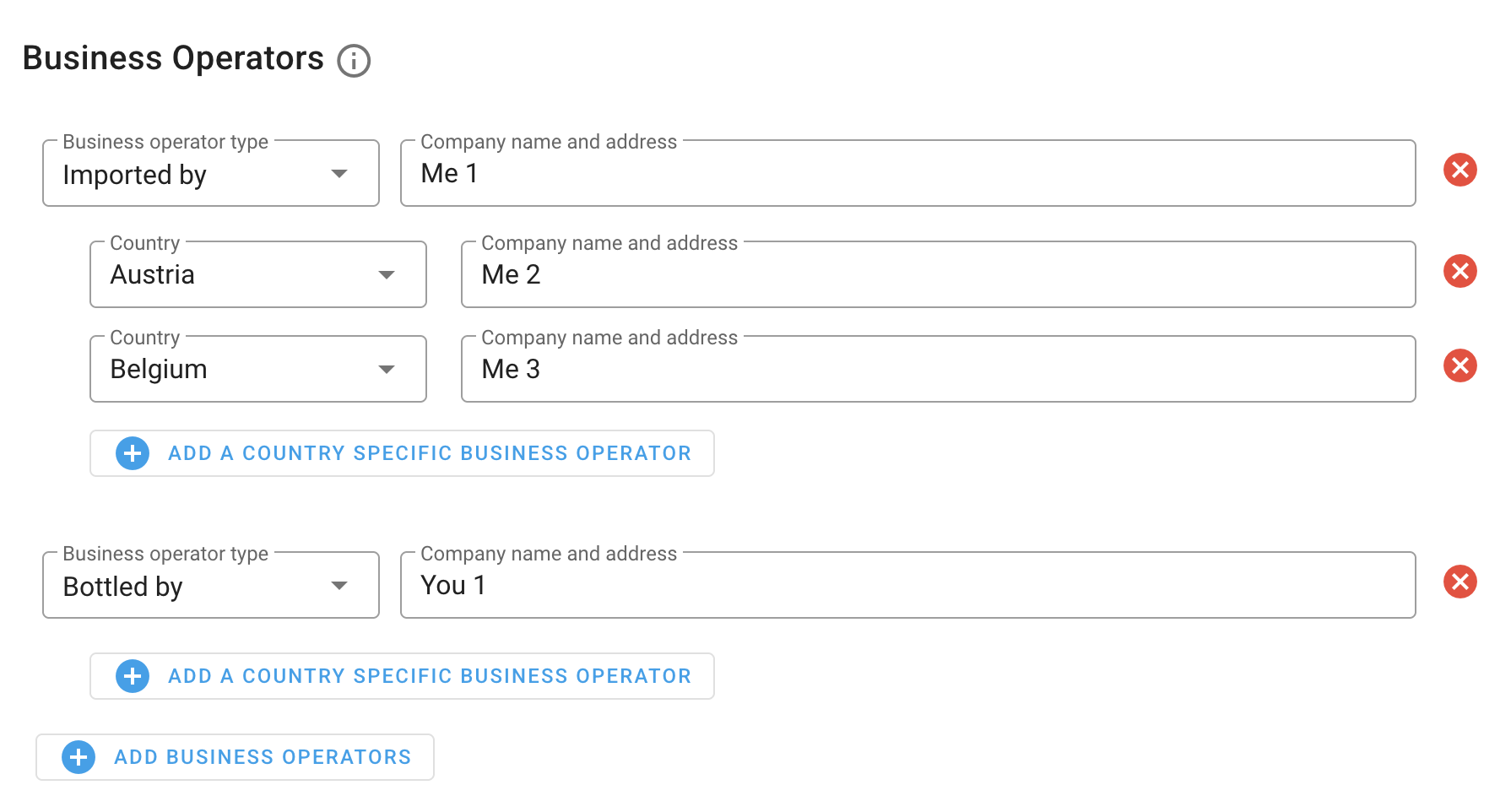Click plus icon below the Belgium row
This screenshot has width=1511, height=812.
tap(133, 454)
